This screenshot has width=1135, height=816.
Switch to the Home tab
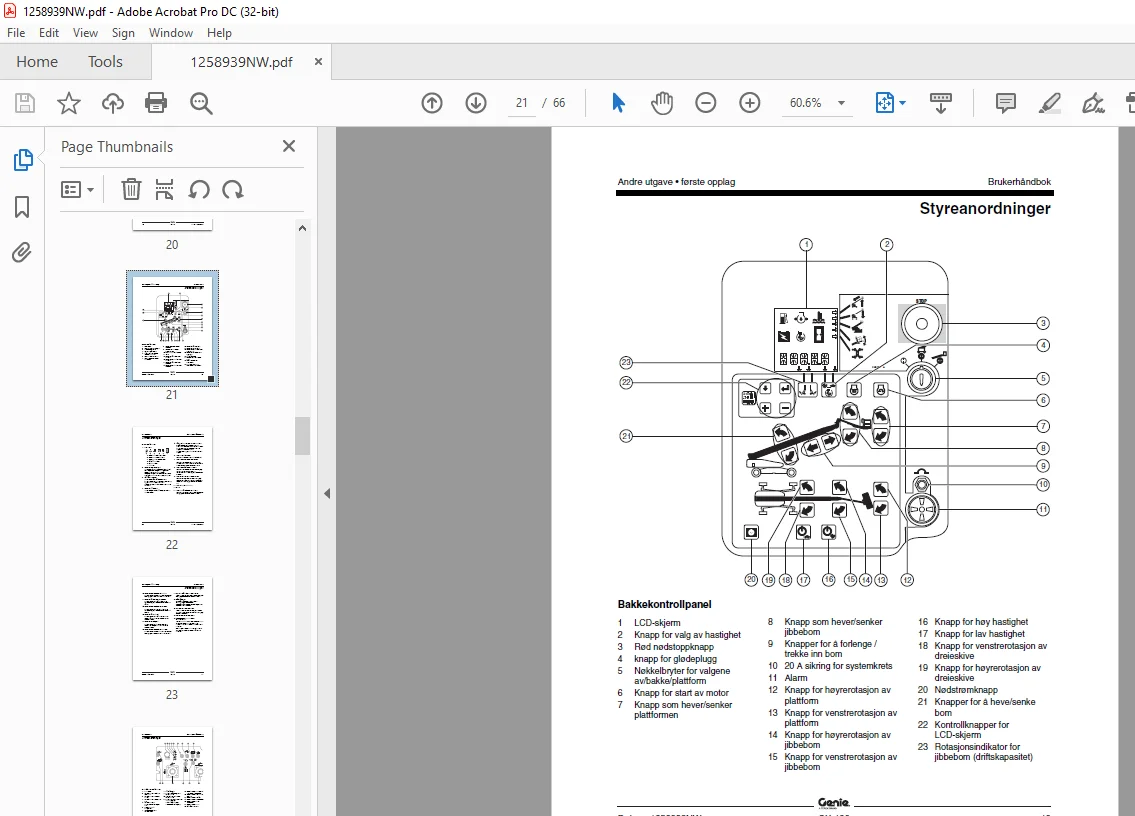tap(37, 62)
